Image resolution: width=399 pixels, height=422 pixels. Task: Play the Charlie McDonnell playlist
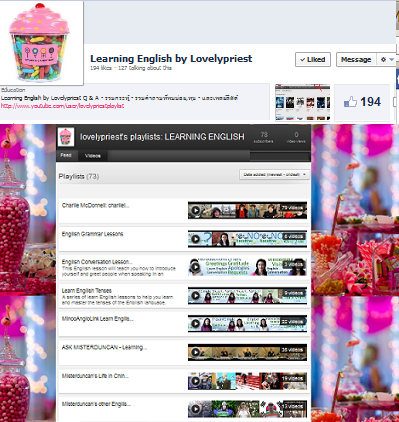click(196, 210)
